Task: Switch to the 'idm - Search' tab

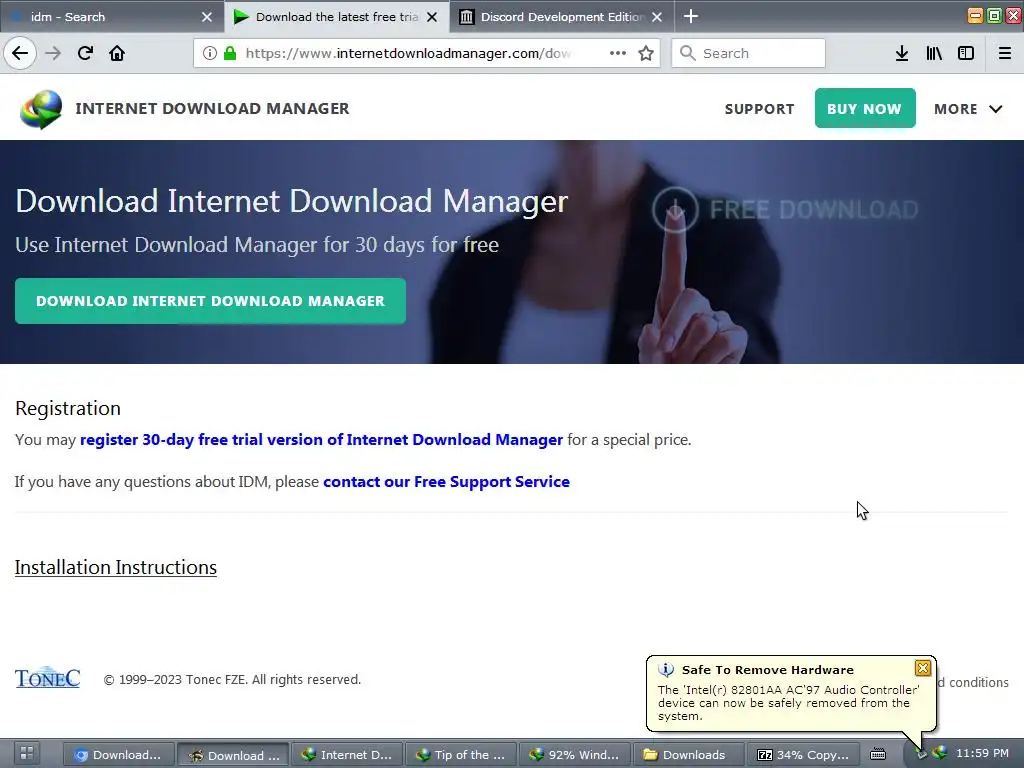Action: click(x=111, y=17)
